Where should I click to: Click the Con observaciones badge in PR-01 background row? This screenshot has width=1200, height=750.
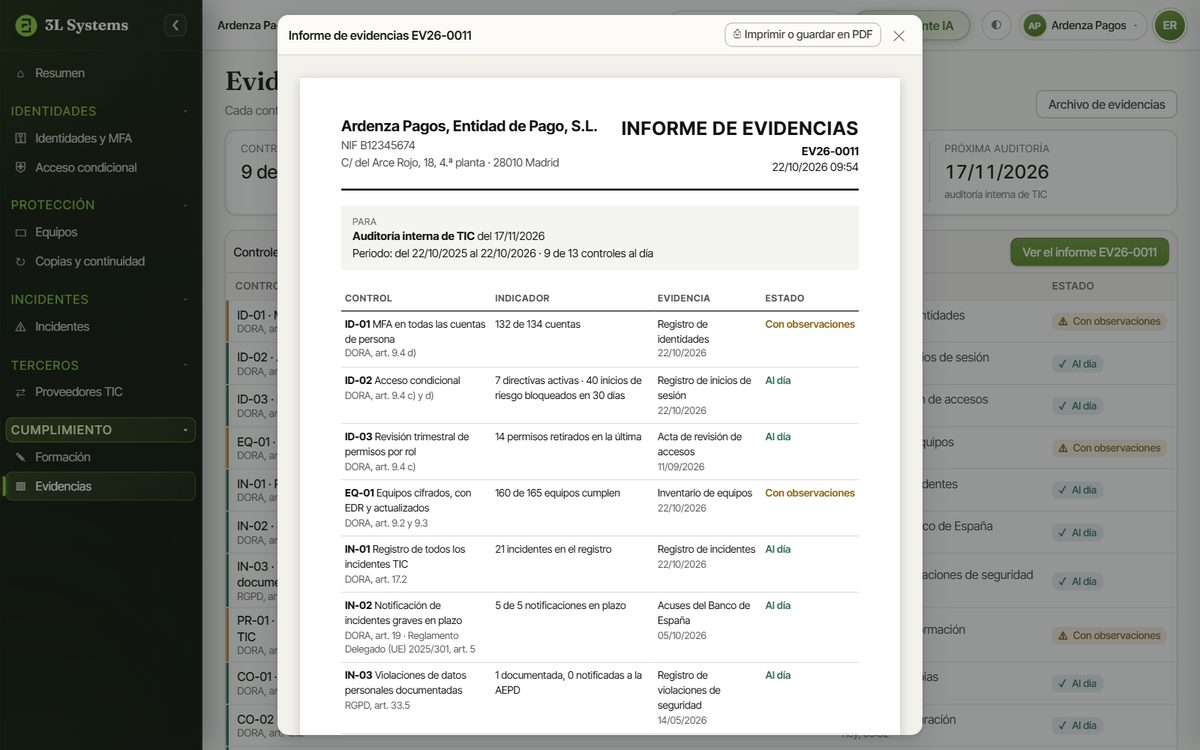point(1109,635)
